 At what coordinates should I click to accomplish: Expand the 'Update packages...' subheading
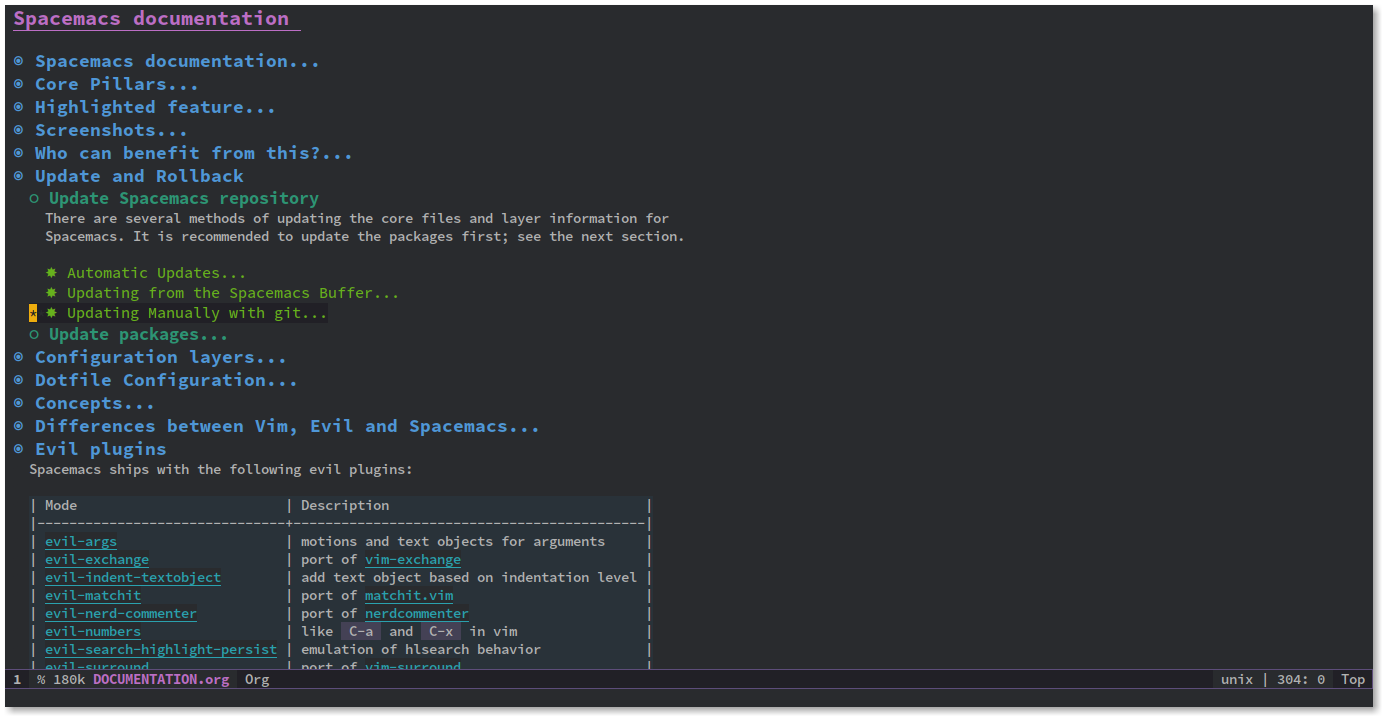click(x=138, y=335)
